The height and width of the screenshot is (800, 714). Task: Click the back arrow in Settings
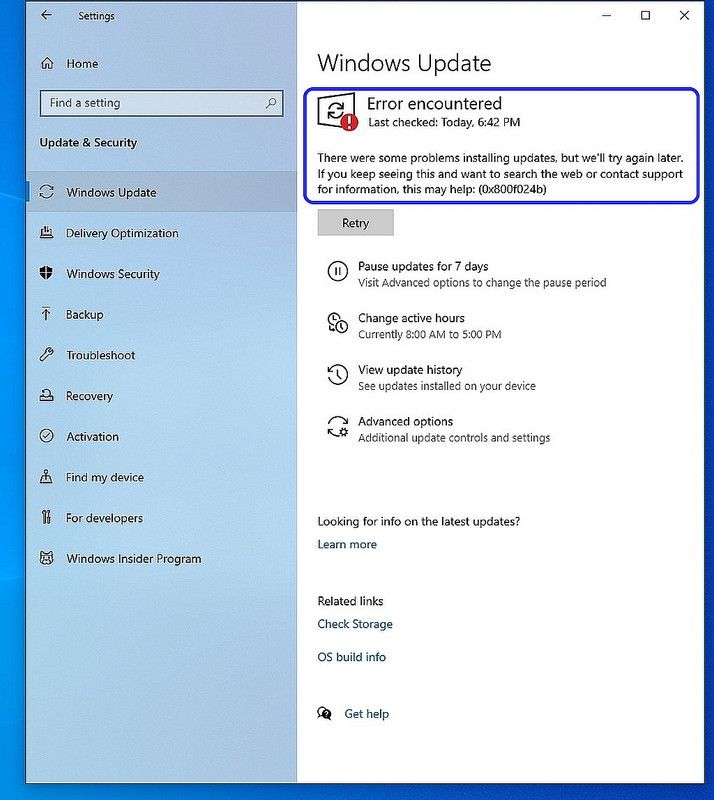pyautogui.click(x=46, y=15)
